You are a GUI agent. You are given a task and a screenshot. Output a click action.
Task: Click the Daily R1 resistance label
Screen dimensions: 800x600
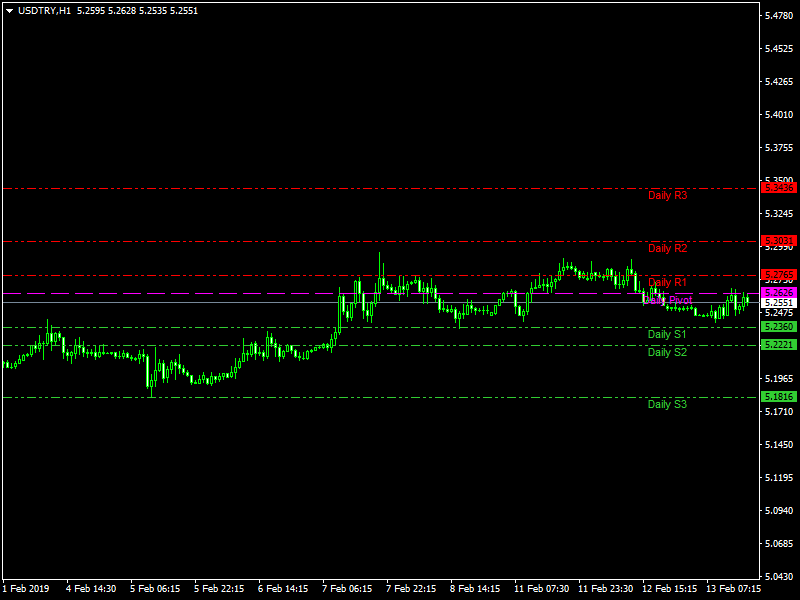(667, 282)
